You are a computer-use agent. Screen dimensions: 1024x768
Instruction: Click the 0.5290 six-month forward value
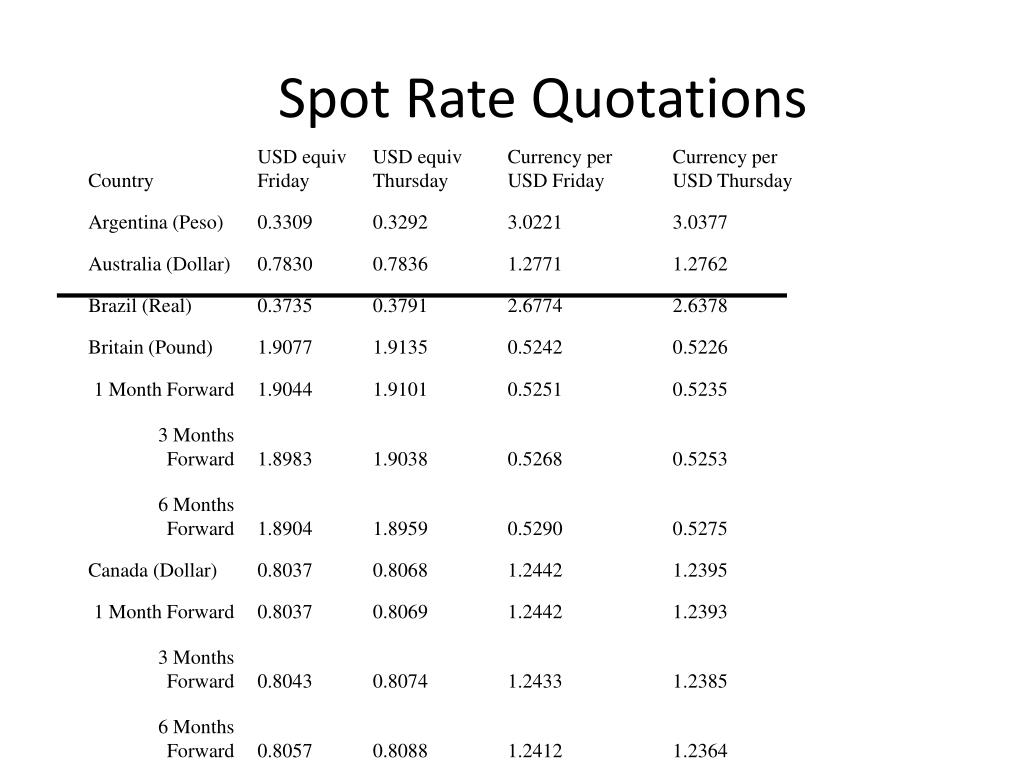[x=534, y=529]
